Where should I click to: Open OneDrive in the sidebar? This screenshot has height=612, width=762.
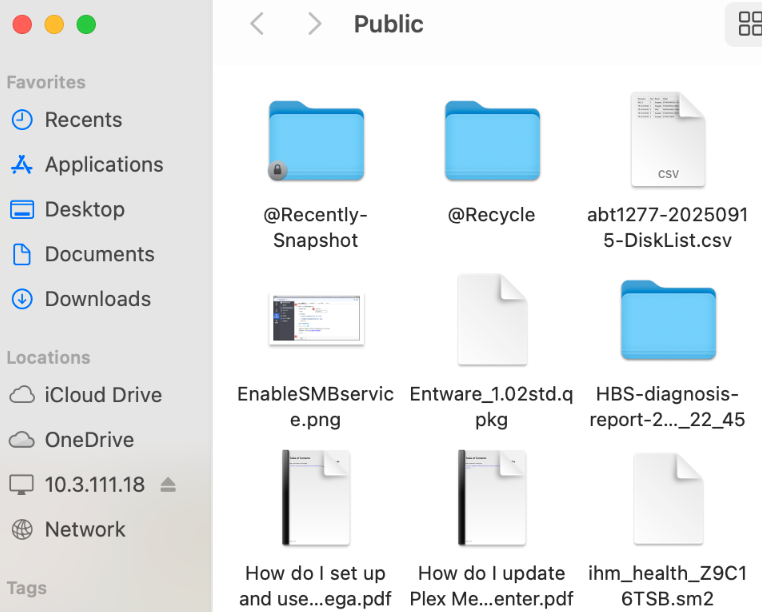coord(89,440)
